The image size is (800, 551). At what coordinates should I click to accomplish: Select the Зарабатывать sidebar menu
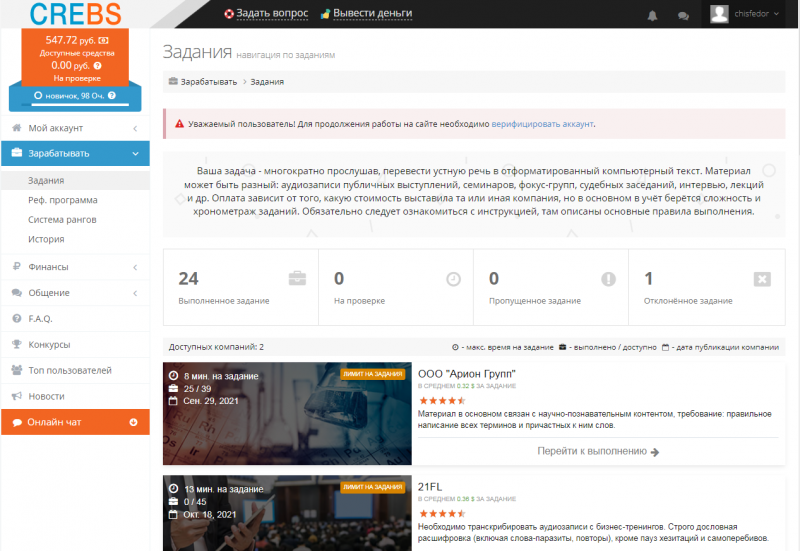point(76,154)
